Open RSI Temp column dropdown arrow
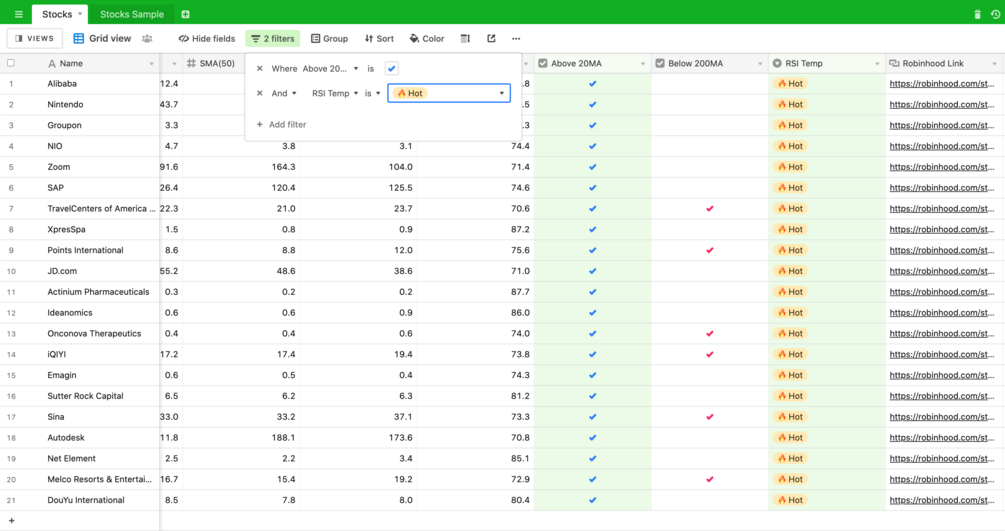Viewport: 1005px width, 531px height. (877, 63)
